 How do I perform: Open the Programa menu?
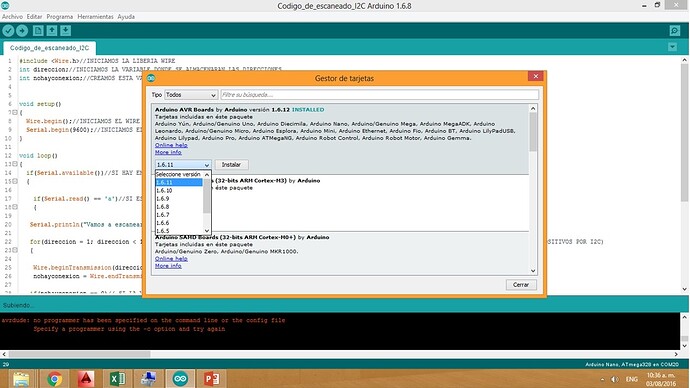coord(59,17)
